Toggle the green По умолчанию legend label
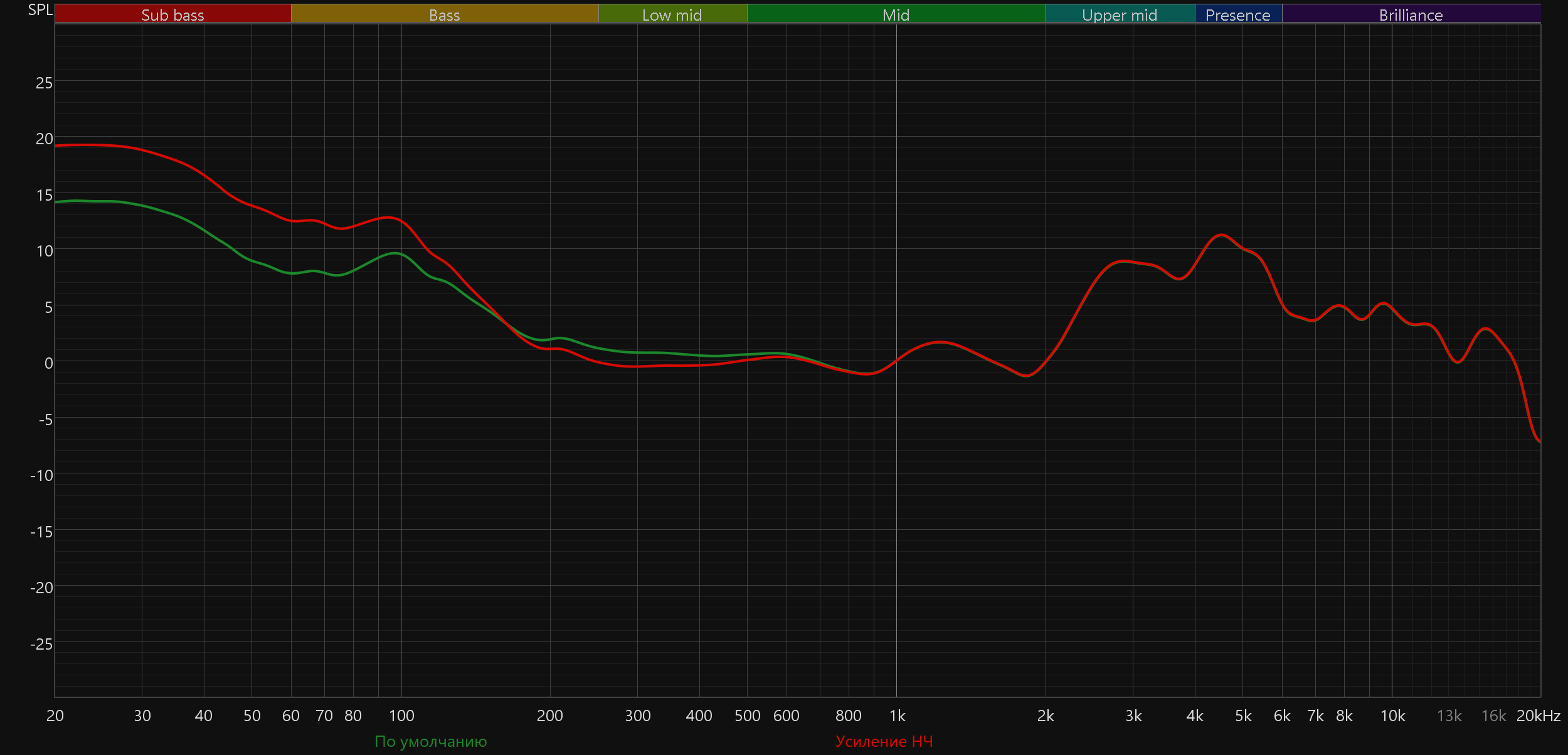Screen dimensions: 1568x755 (430, 741)
